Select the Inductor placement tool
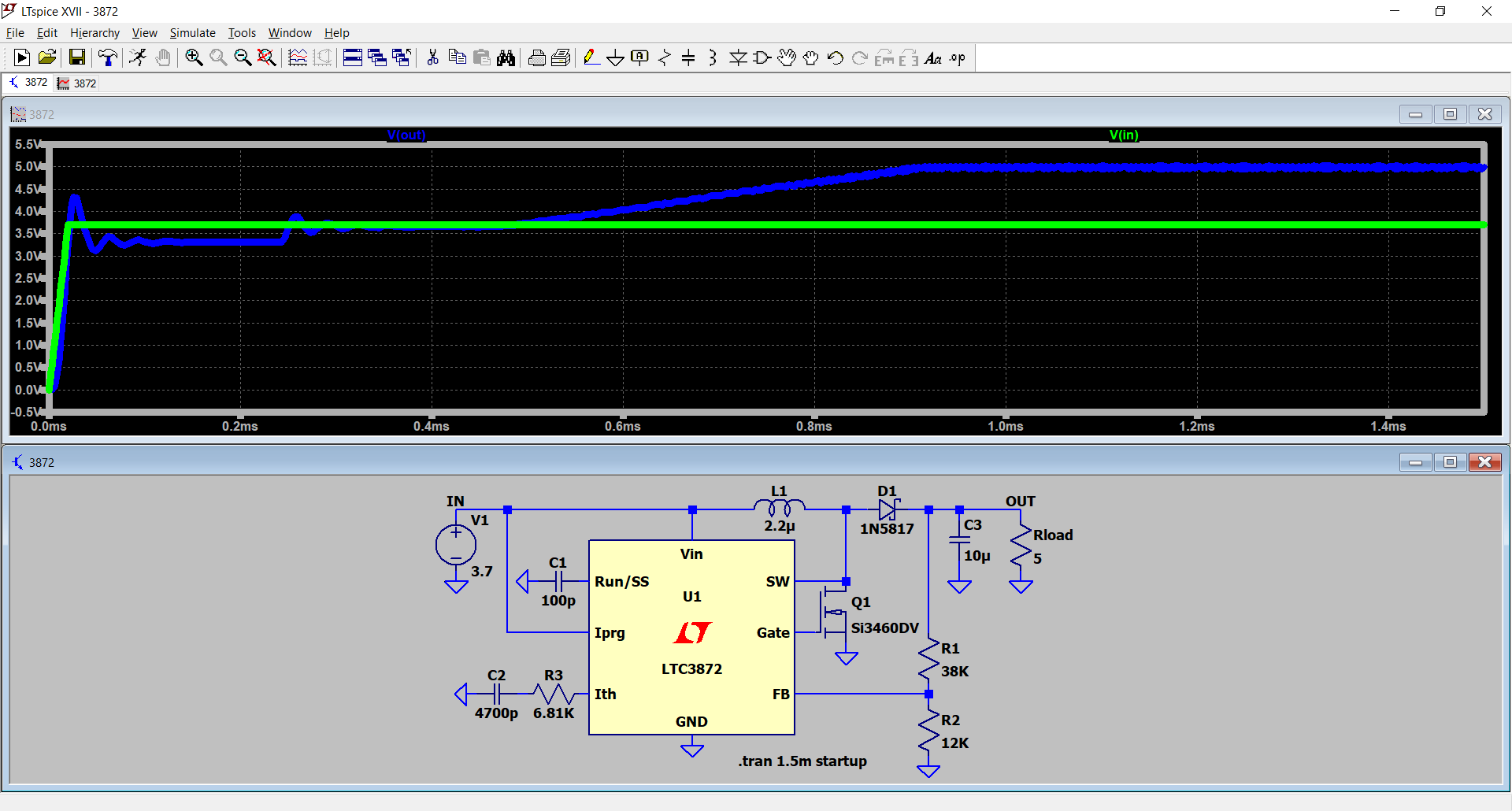This screenshot has width=1512, height=811. coord(713,57)
